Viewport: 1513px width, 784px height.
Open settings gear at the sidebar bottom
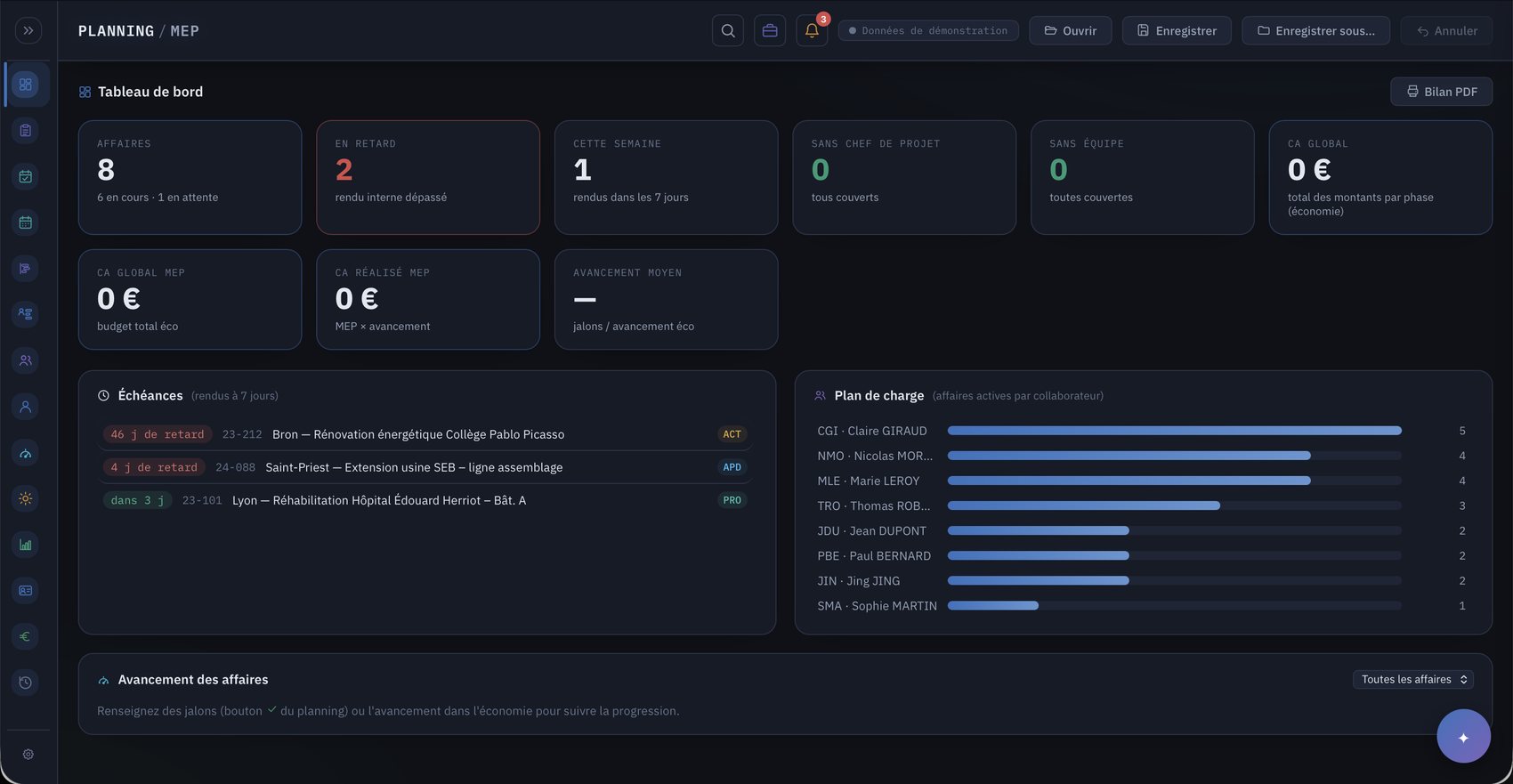click(28, 754)
